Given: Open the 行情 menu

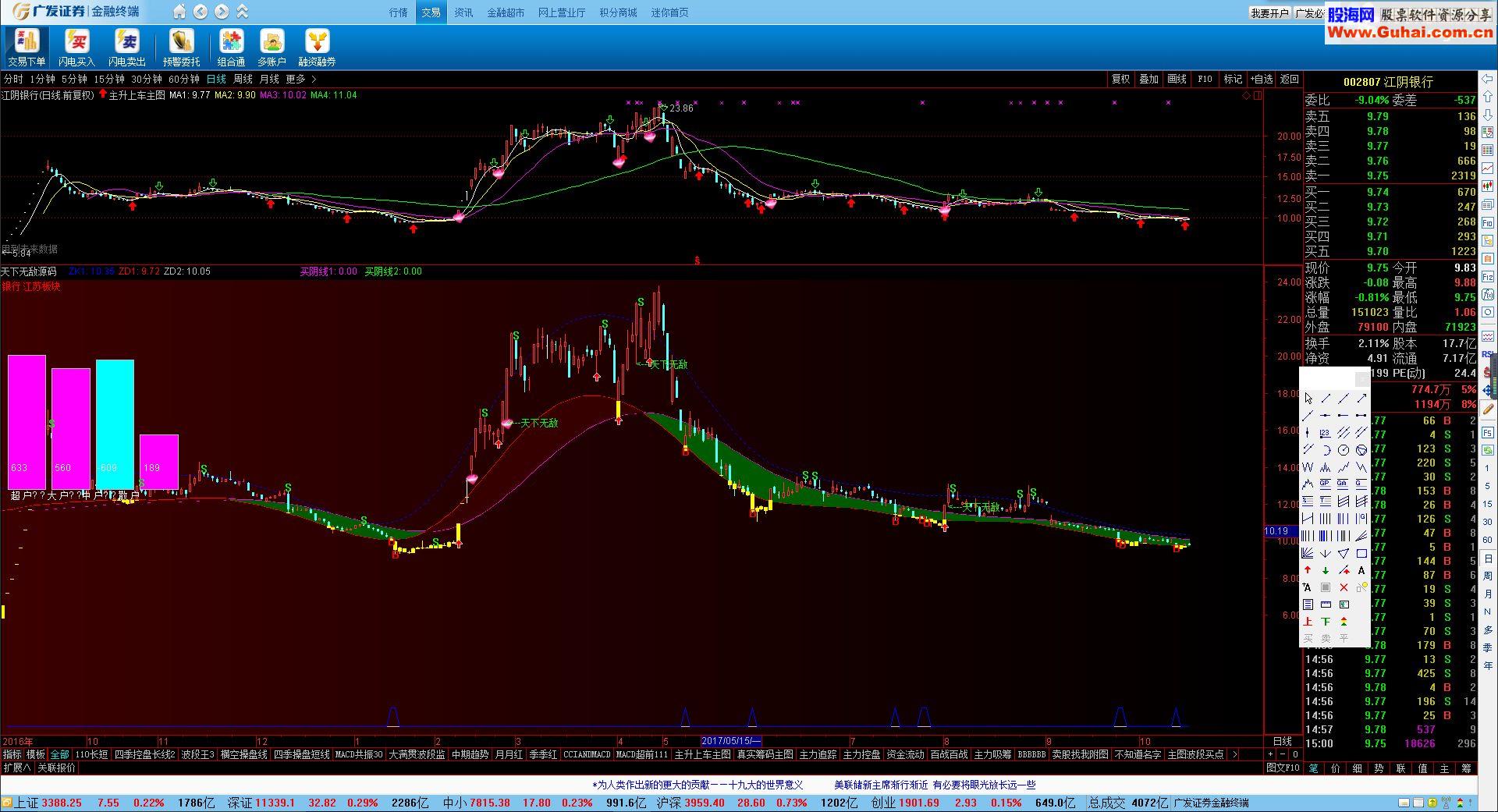Looking at the screenshot, I should [399, 12].
